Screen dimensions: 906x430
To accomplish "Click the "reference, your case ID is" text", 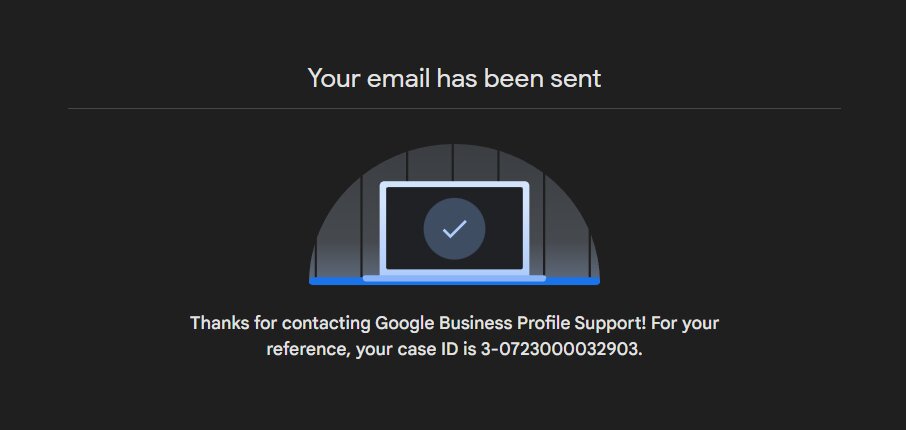I will pyautogui.click(x=372, y=350).
